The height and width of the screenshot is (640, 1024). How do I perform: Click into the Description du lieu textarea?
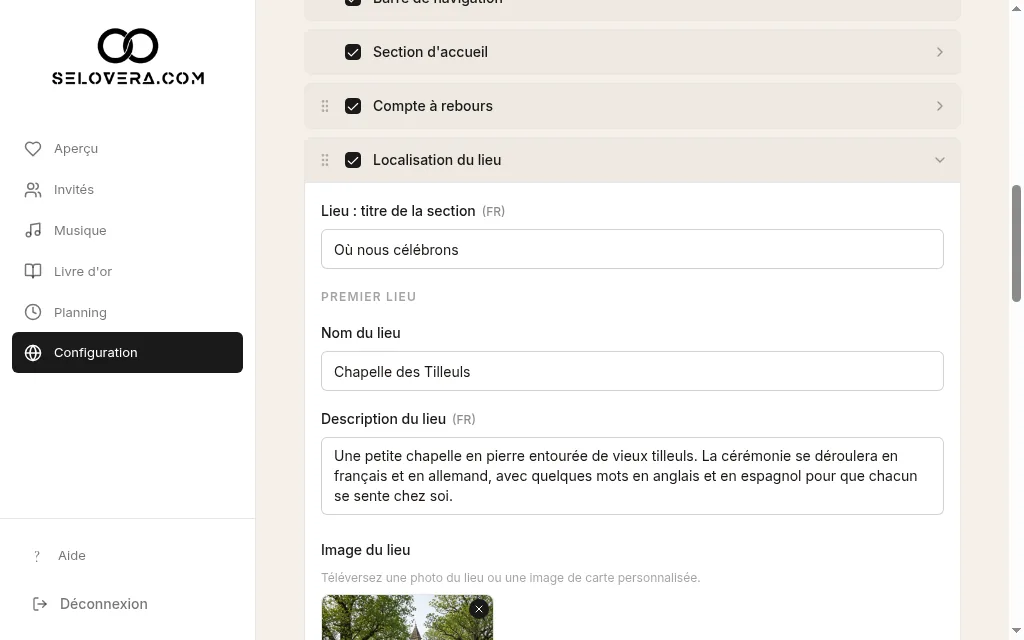click(632, 476)
